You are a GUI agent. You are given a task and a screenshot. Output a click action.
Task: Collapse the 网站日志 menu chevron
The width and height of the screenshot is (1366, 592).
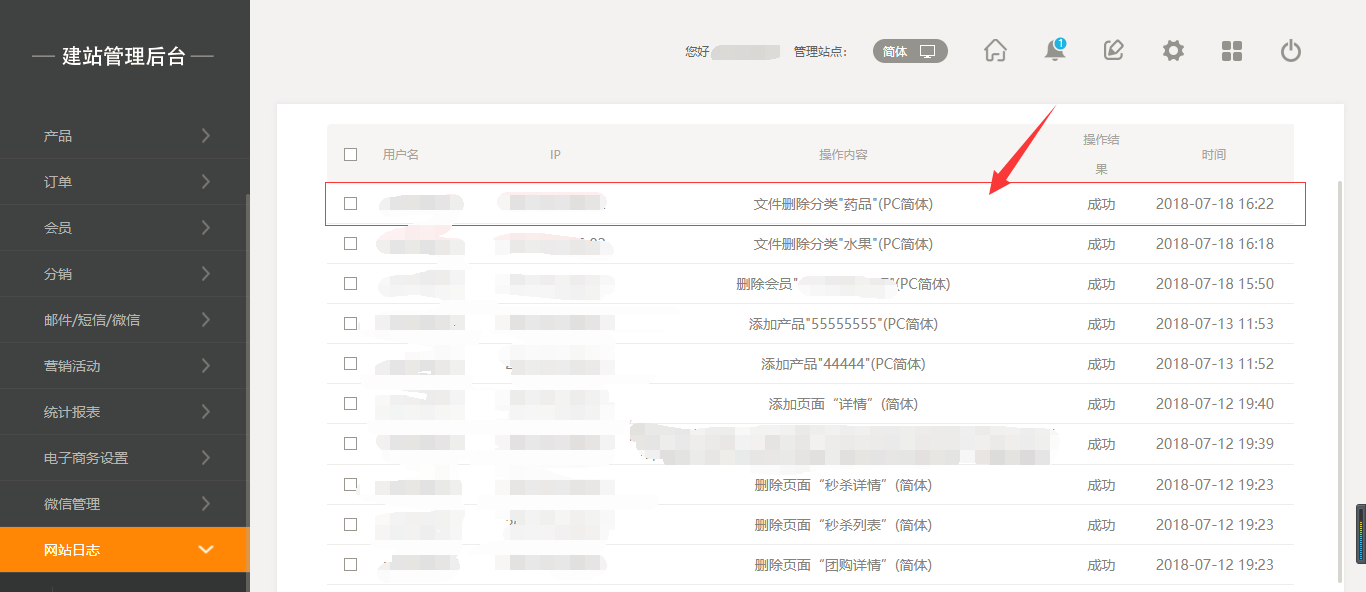tap(206, 550)
